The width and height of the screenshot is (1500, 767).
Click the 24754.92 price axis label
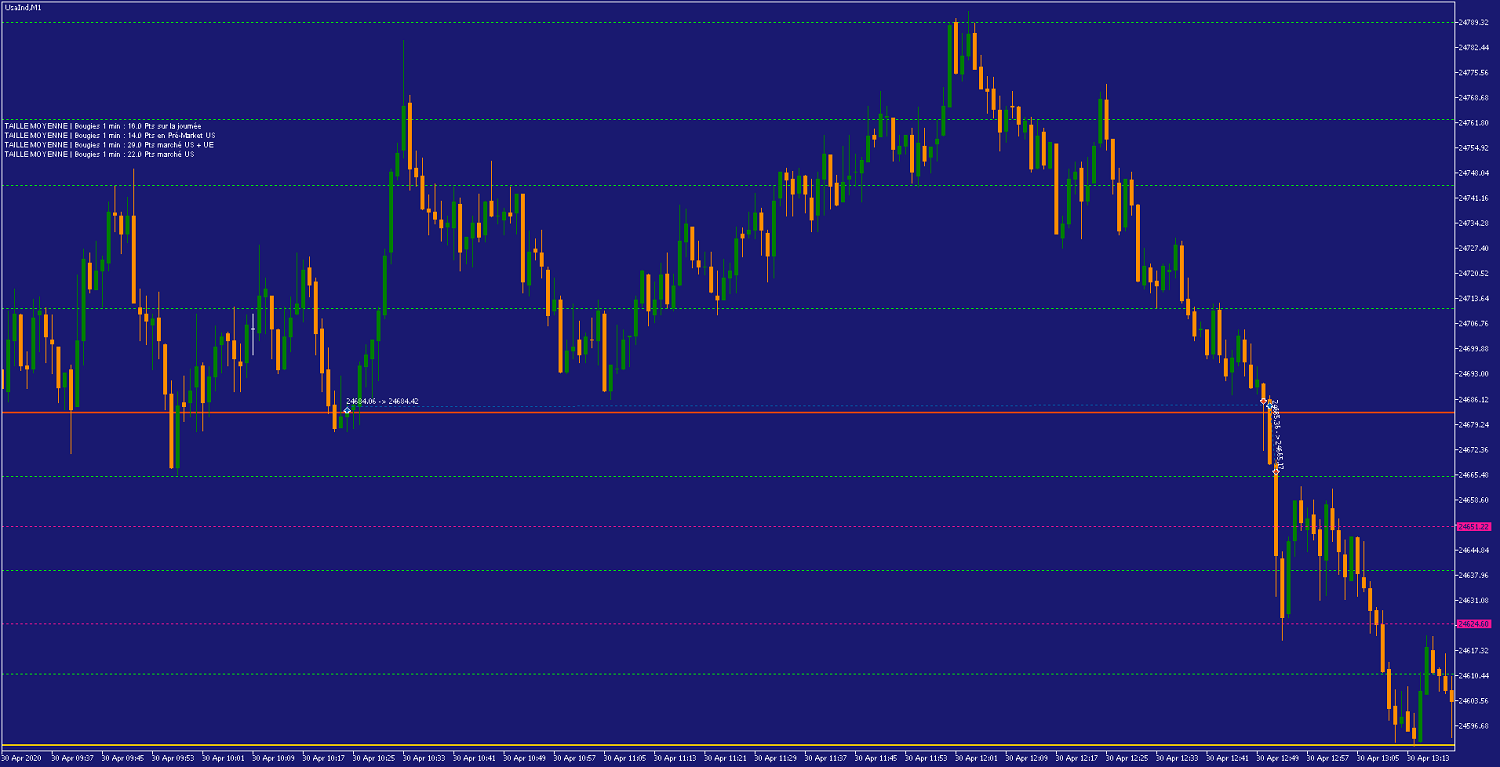click(1475, 148)
